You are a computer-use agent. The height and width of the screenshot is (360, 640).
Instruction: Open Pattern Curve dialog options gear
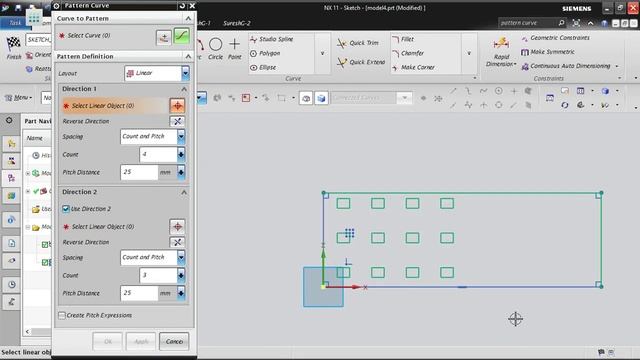(57, 6)
